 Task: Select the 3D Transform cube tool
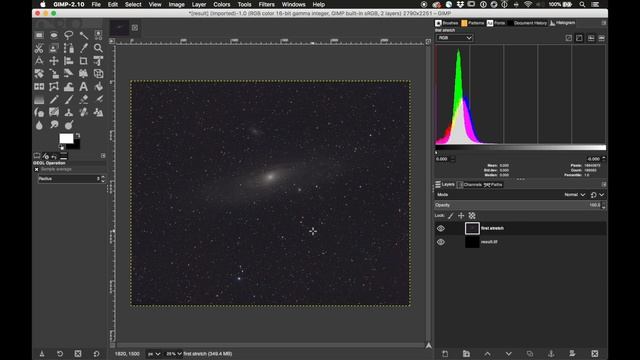98,74
